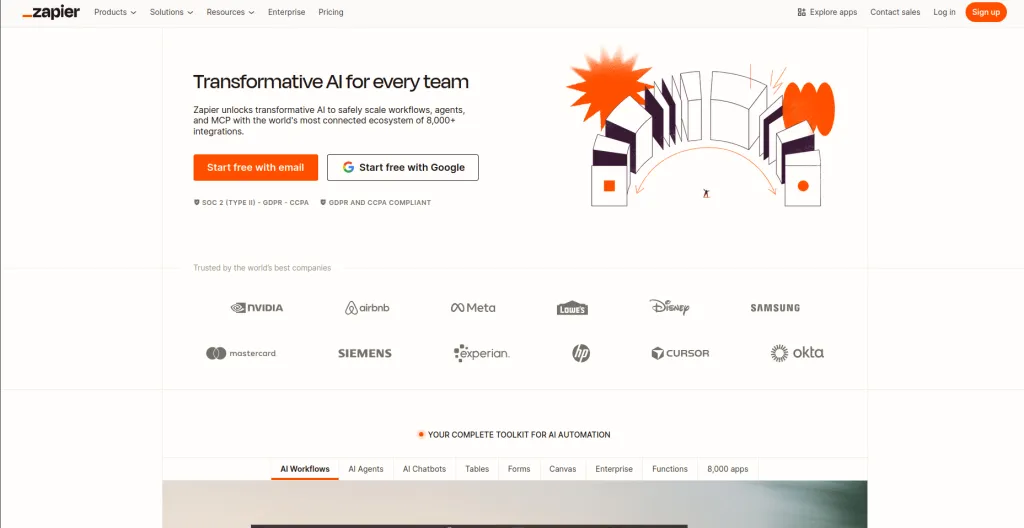Click GDPR AND CCPA COMPLIANT text

(379, 203)
